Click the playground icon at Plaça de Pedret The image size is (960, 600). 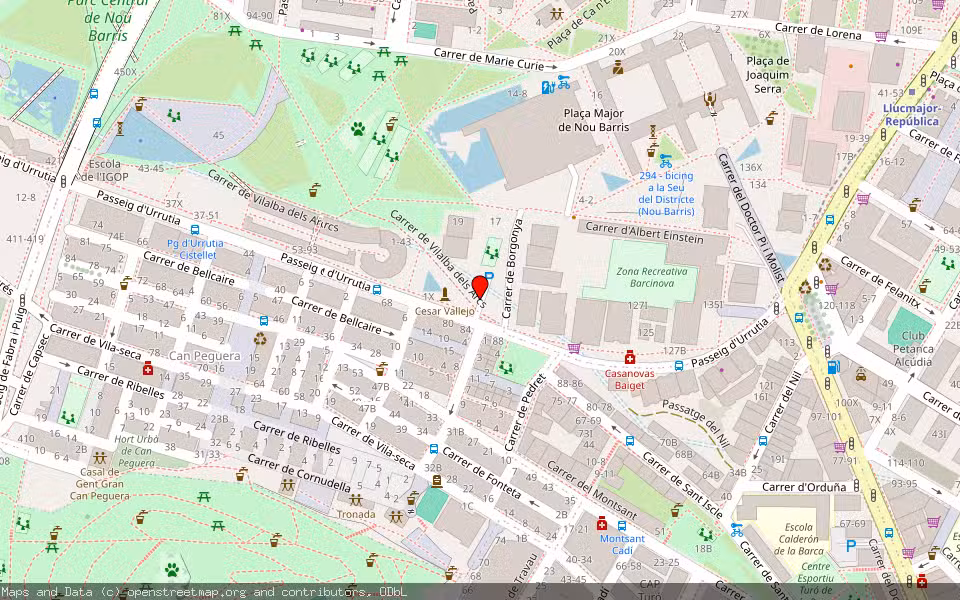[506, 367]
